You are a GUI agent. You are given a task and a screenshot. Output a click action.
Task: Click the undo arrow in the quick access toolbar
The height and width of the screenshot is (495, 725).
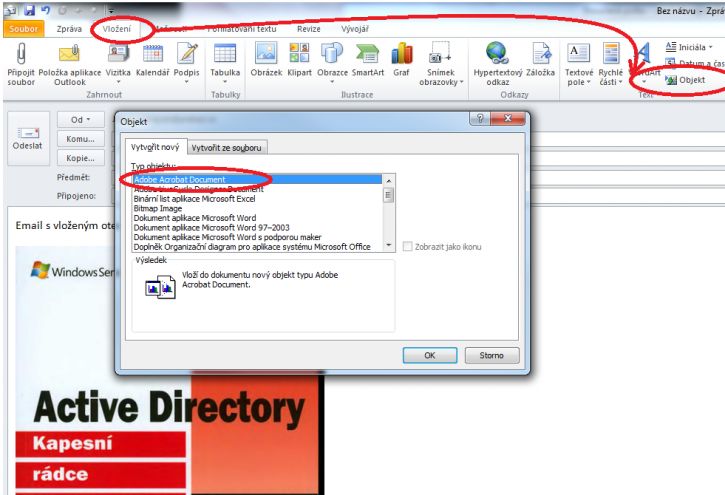click(x=46, y=10)
